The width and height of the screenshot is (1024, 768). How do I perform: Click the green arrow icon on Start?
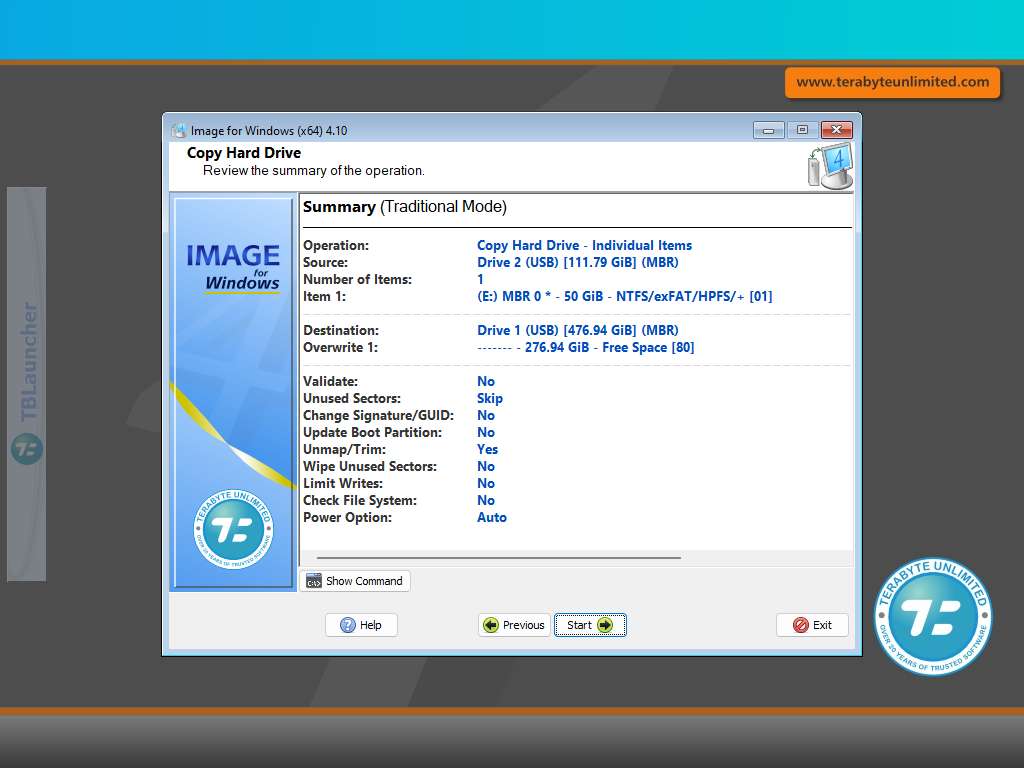pyautogui.click(x=605, y=625)
